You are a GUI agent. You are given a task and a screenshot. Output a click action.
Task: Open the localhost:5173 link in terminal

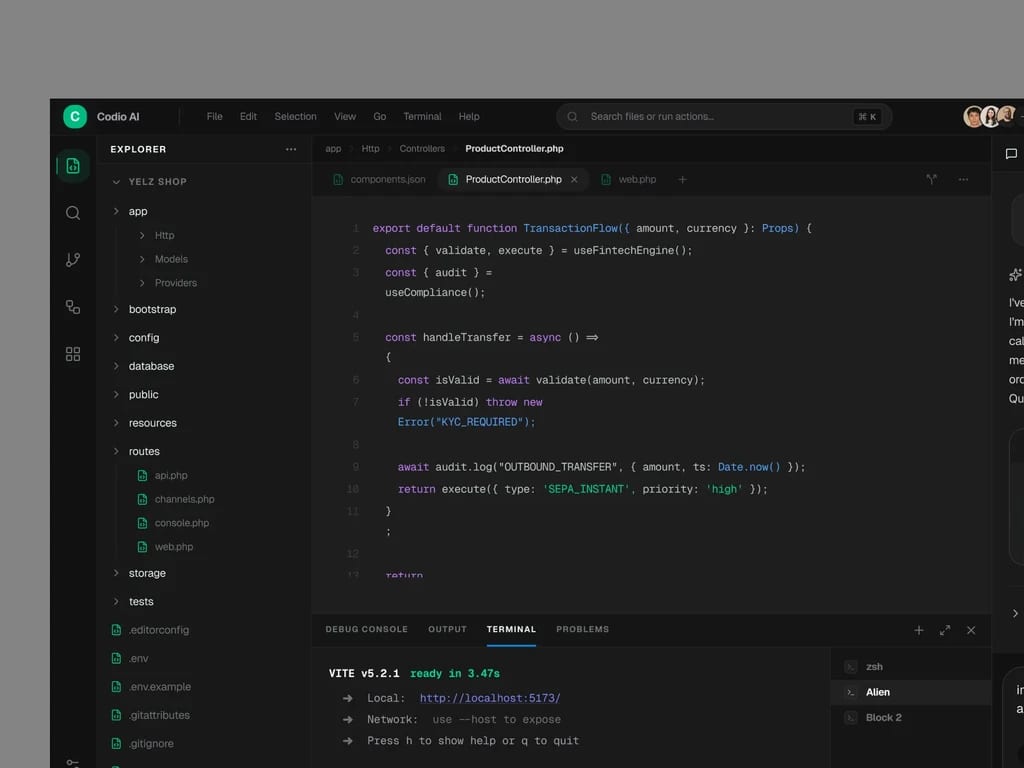pyautogui.click(x=490, y=698)
